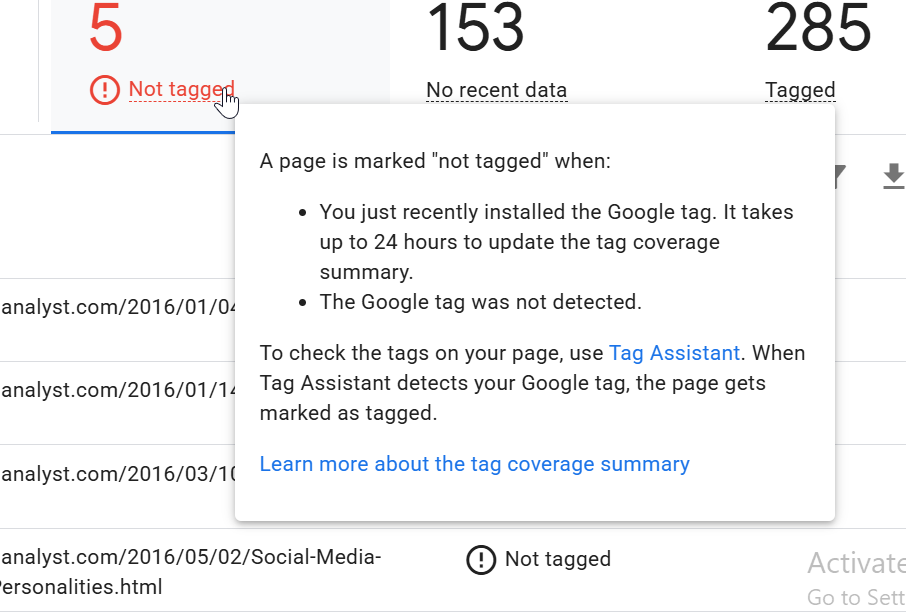906x612 pixels.
Task: Open the filter icon above the table
Action: click(840, 176)
